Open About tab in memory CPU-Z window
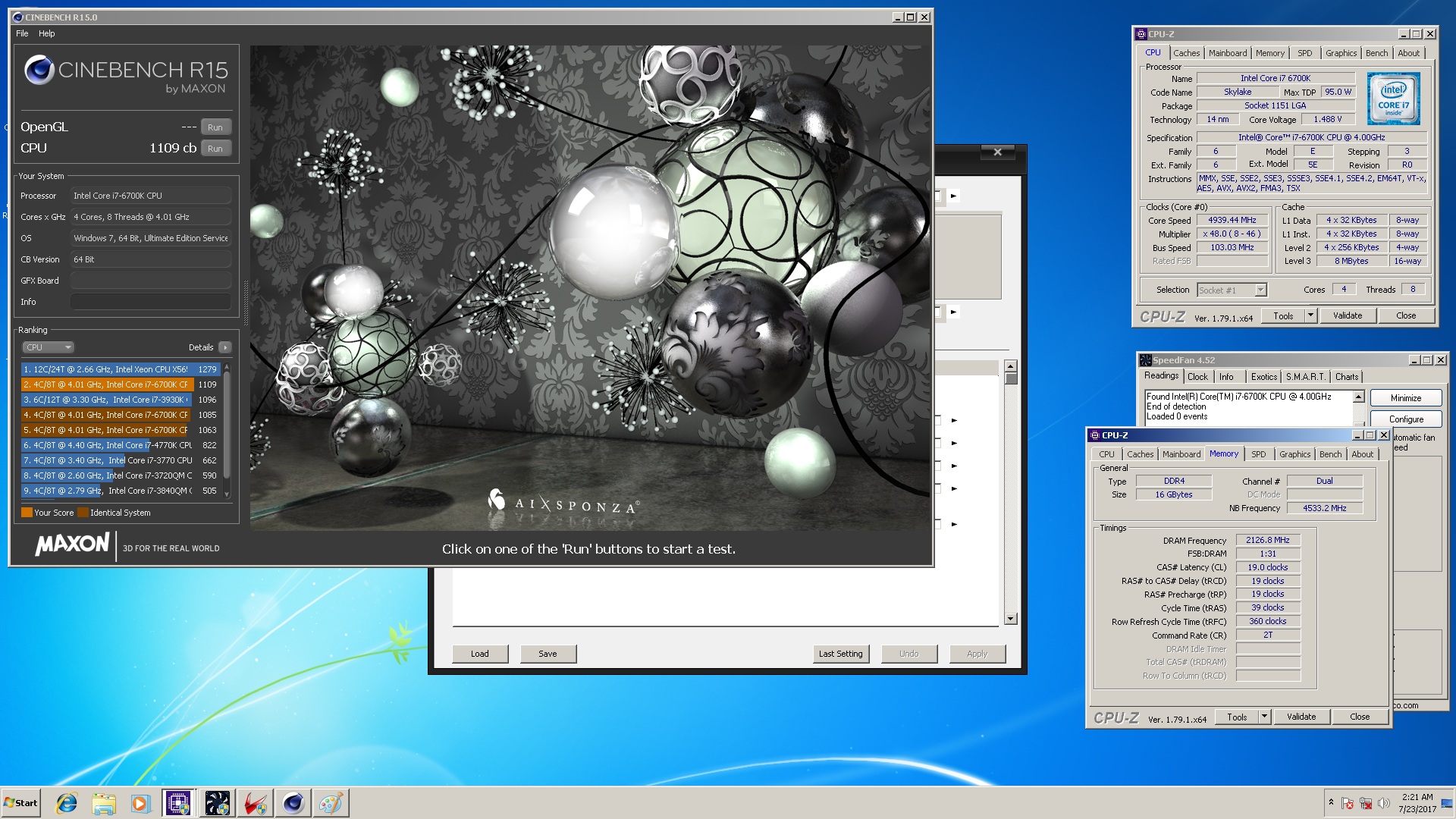 coord(1362,454)
